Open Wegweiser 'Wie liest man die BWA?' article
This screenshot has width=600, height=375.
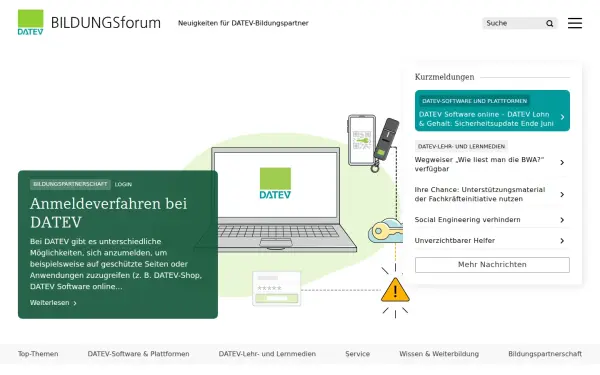click(479, 164)
